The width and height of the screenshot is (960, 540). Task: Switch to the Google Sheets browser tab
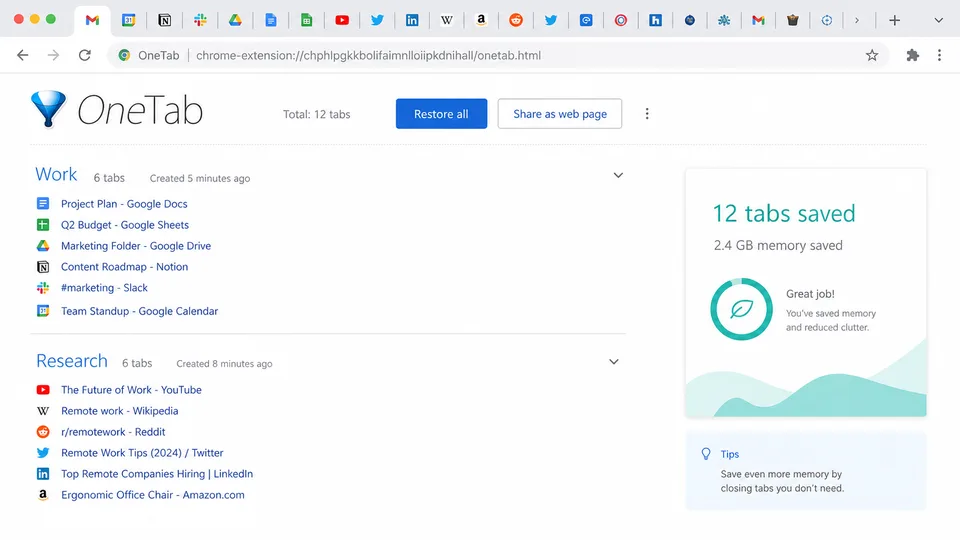pyautogui.click(x=306, y=20)
